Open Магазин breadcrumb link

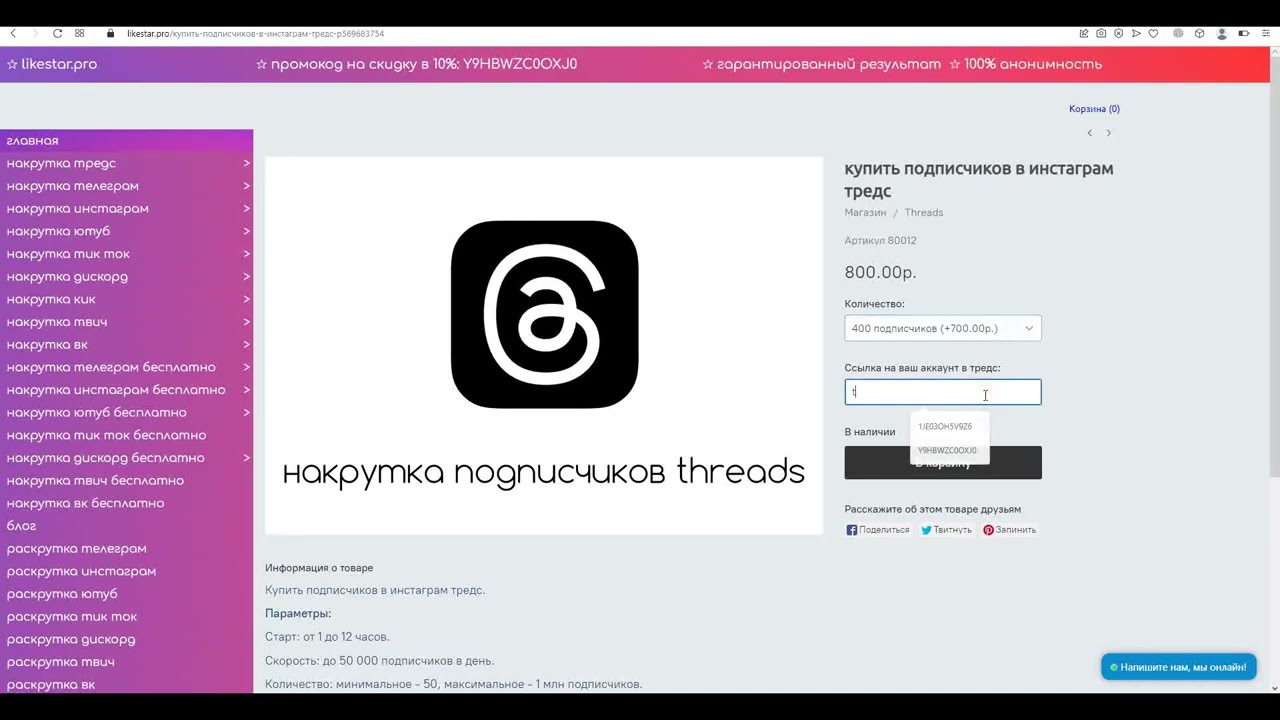coord(865,213)
